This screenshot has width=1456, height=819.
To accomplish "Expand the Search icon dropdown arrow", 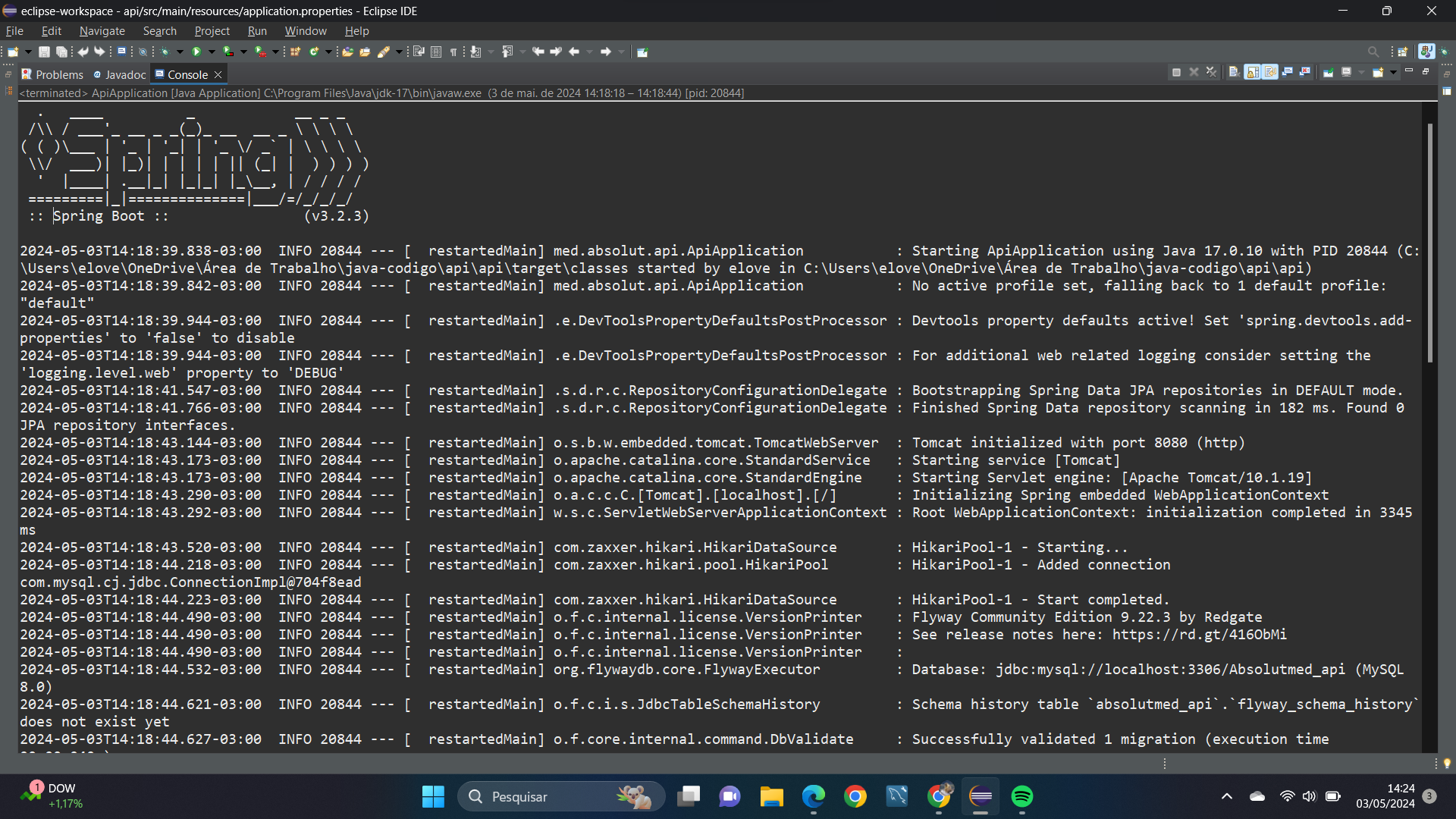I will [x=399, y=52].
